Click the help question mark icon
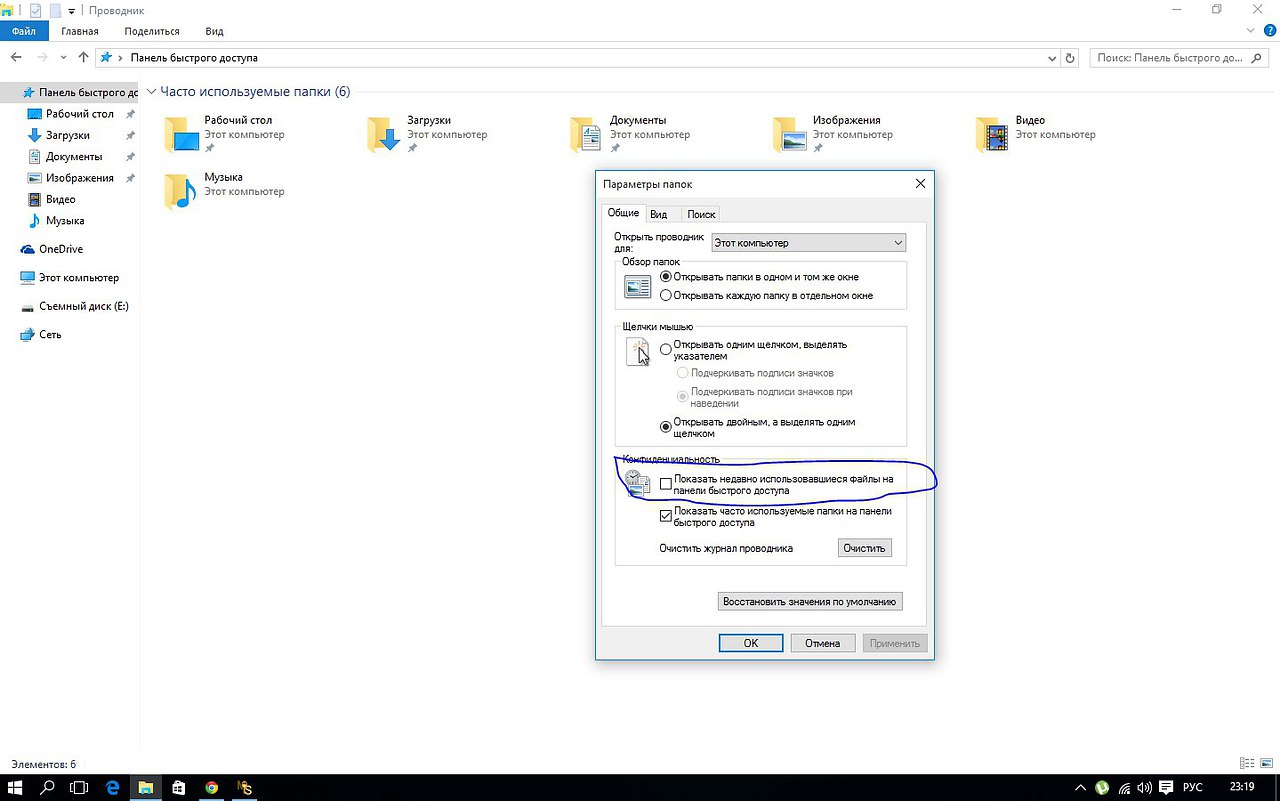The height and width of the screenshot is (801, 1280). (x=1270, y=31)
